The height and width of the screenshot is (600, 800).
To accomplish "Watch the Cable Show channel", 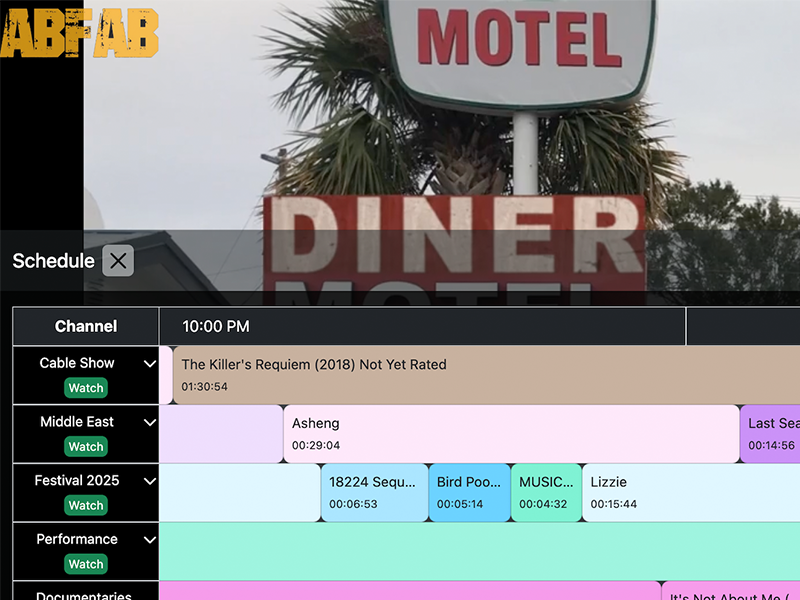I will [x=86, y=388].
